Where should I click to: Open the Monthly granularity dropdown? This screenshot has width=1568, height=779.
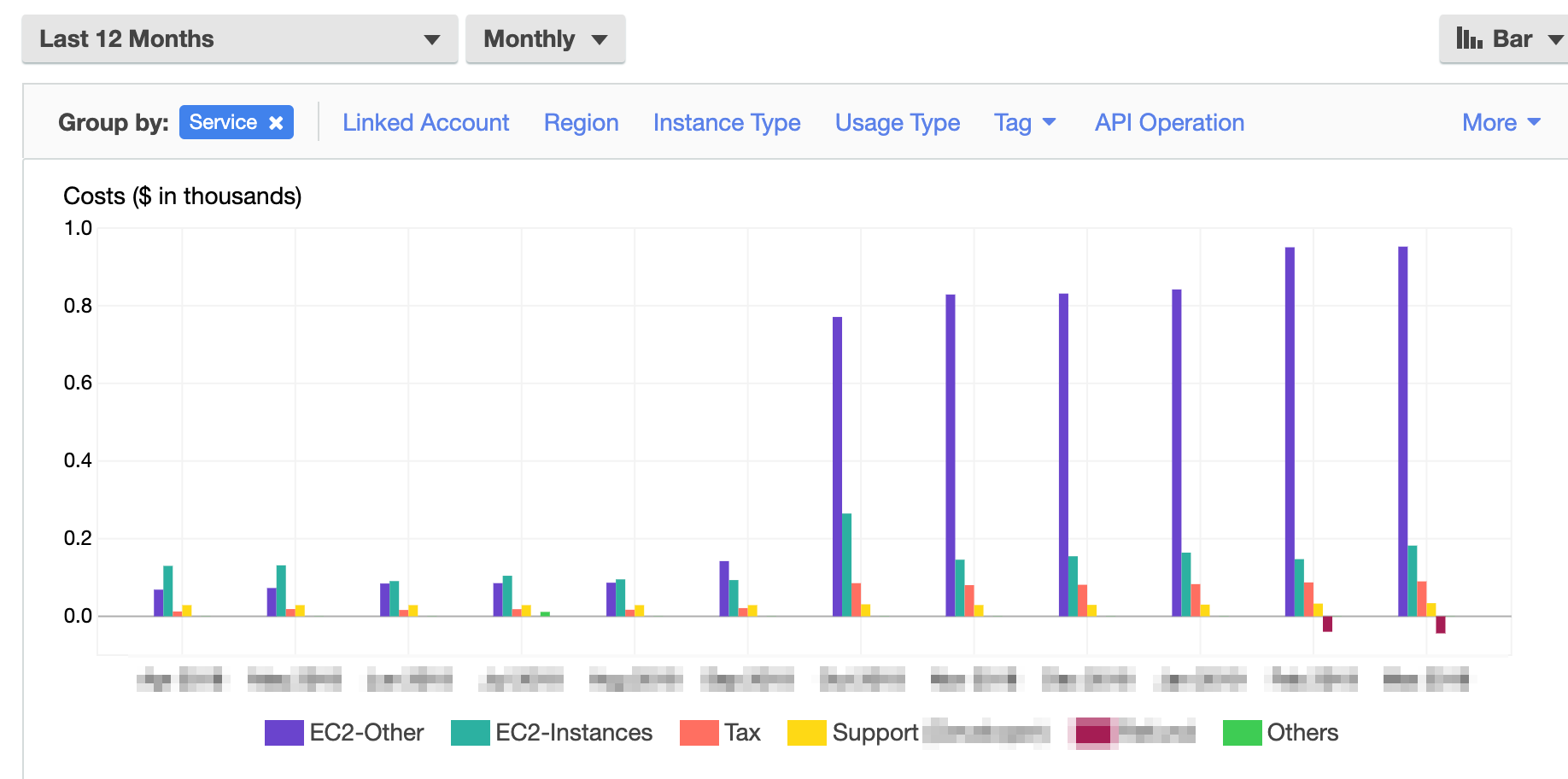[x=545, y=39]
